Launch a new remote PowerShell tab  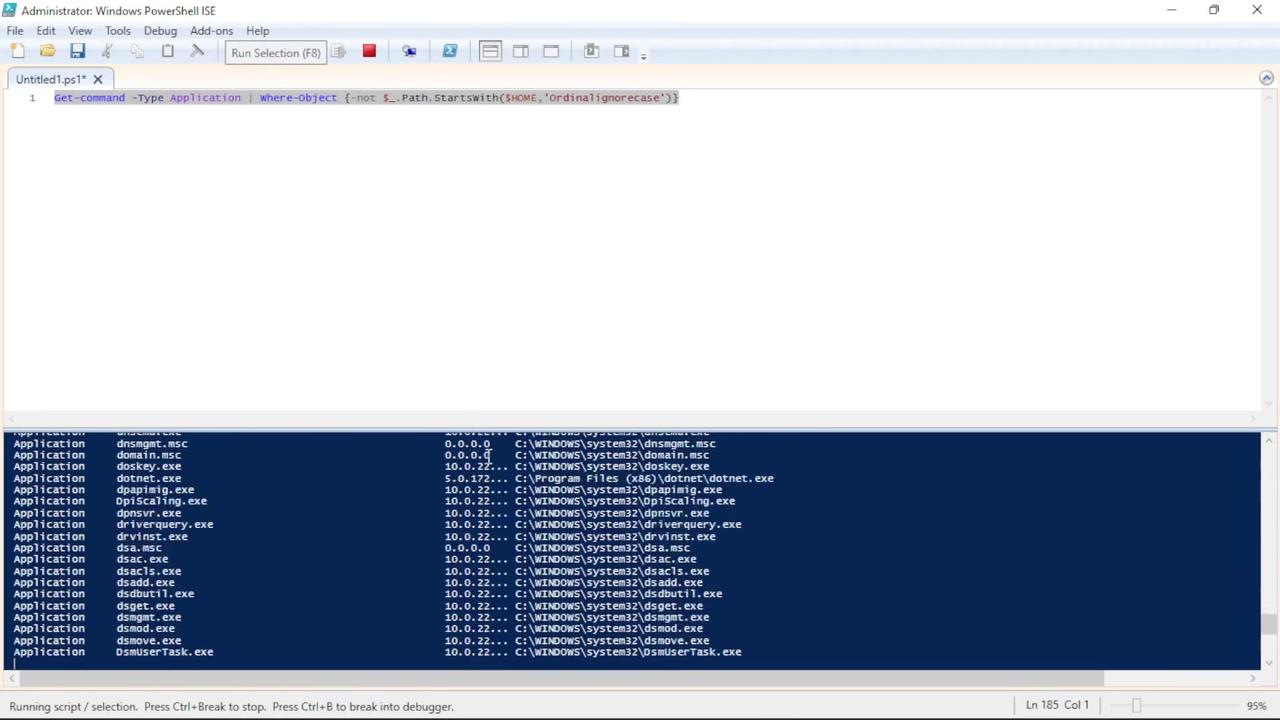[x=409, y=51]
